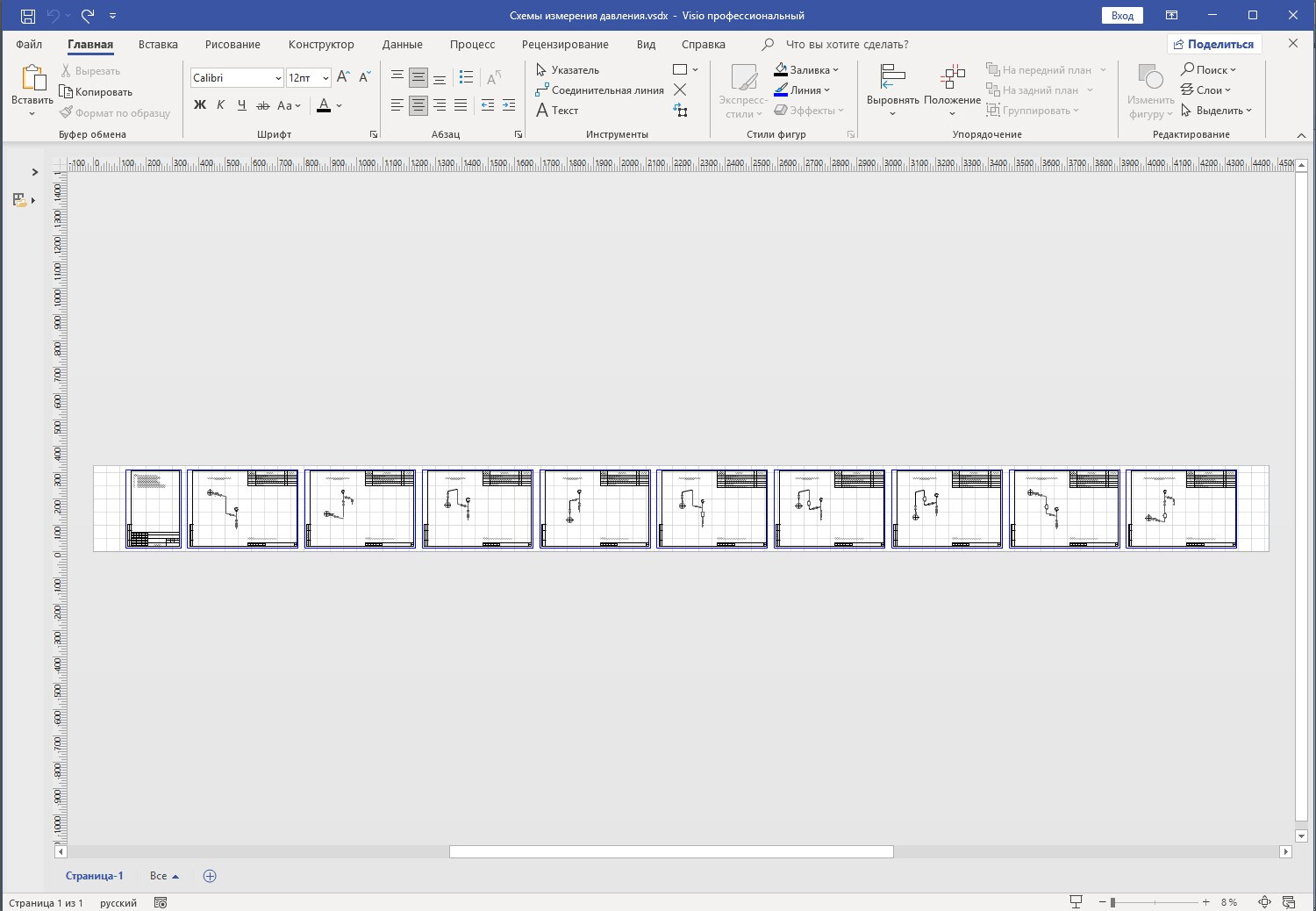Choose the Connector tool (Соединительная линия)

coord(599,90)
